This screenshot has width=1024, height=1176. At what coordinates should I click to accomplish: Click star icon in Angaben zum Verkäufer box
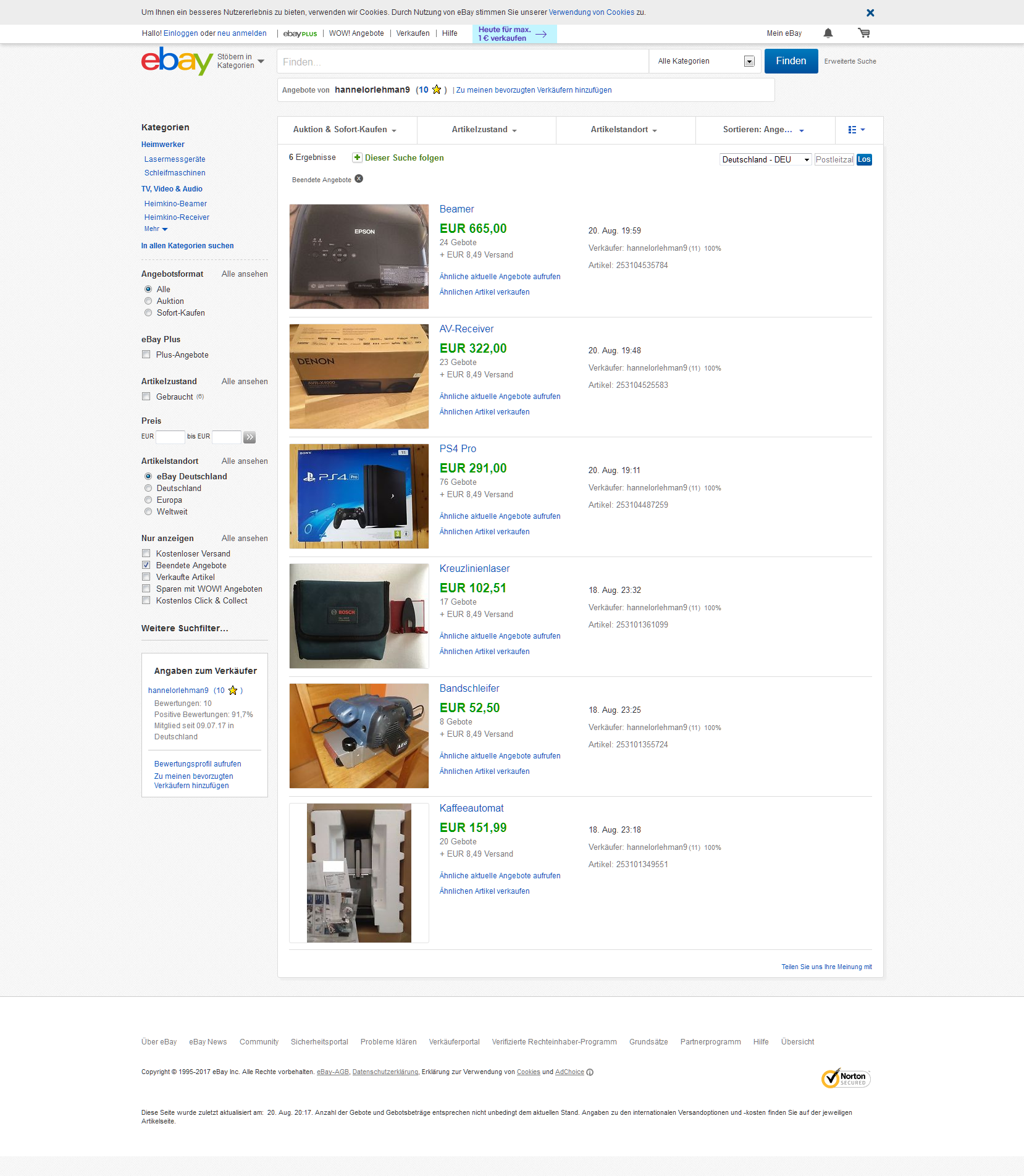click(233, 691)
